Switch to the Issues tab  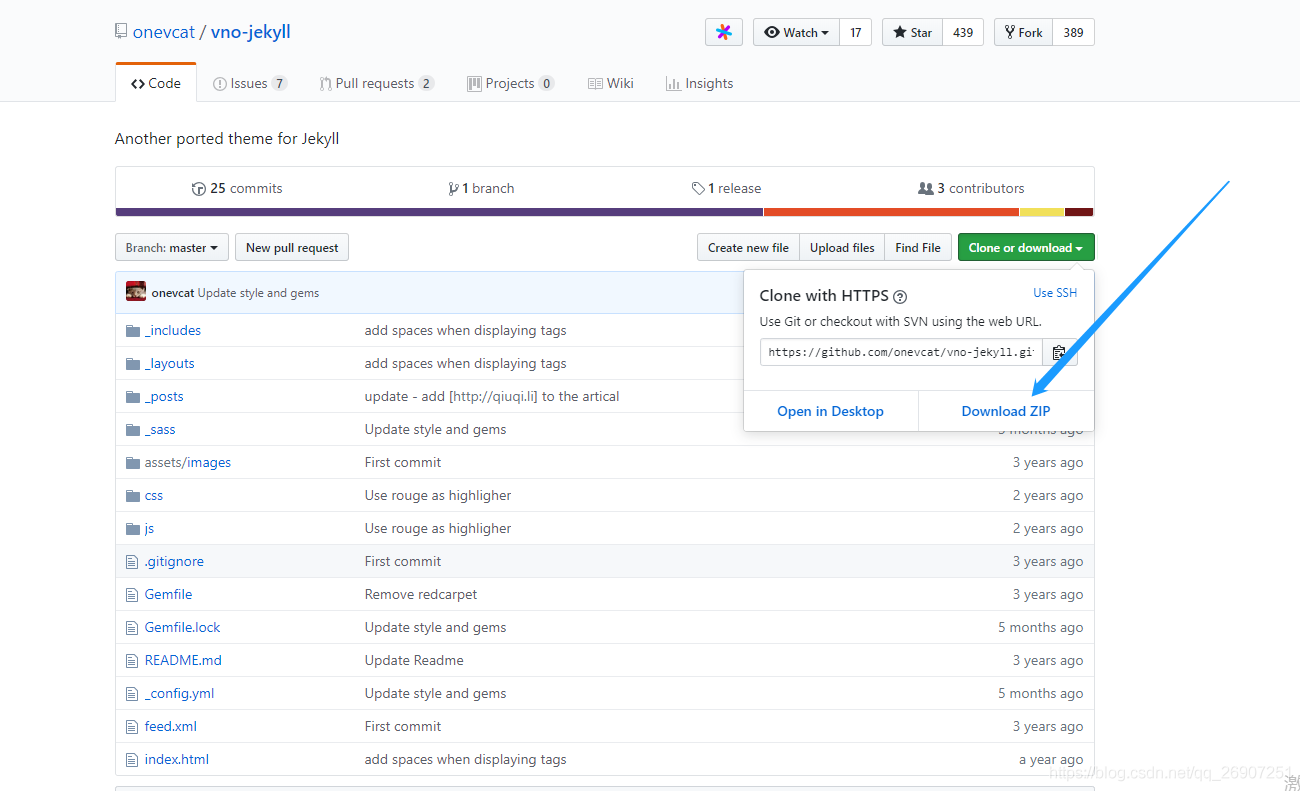point(250,83)
